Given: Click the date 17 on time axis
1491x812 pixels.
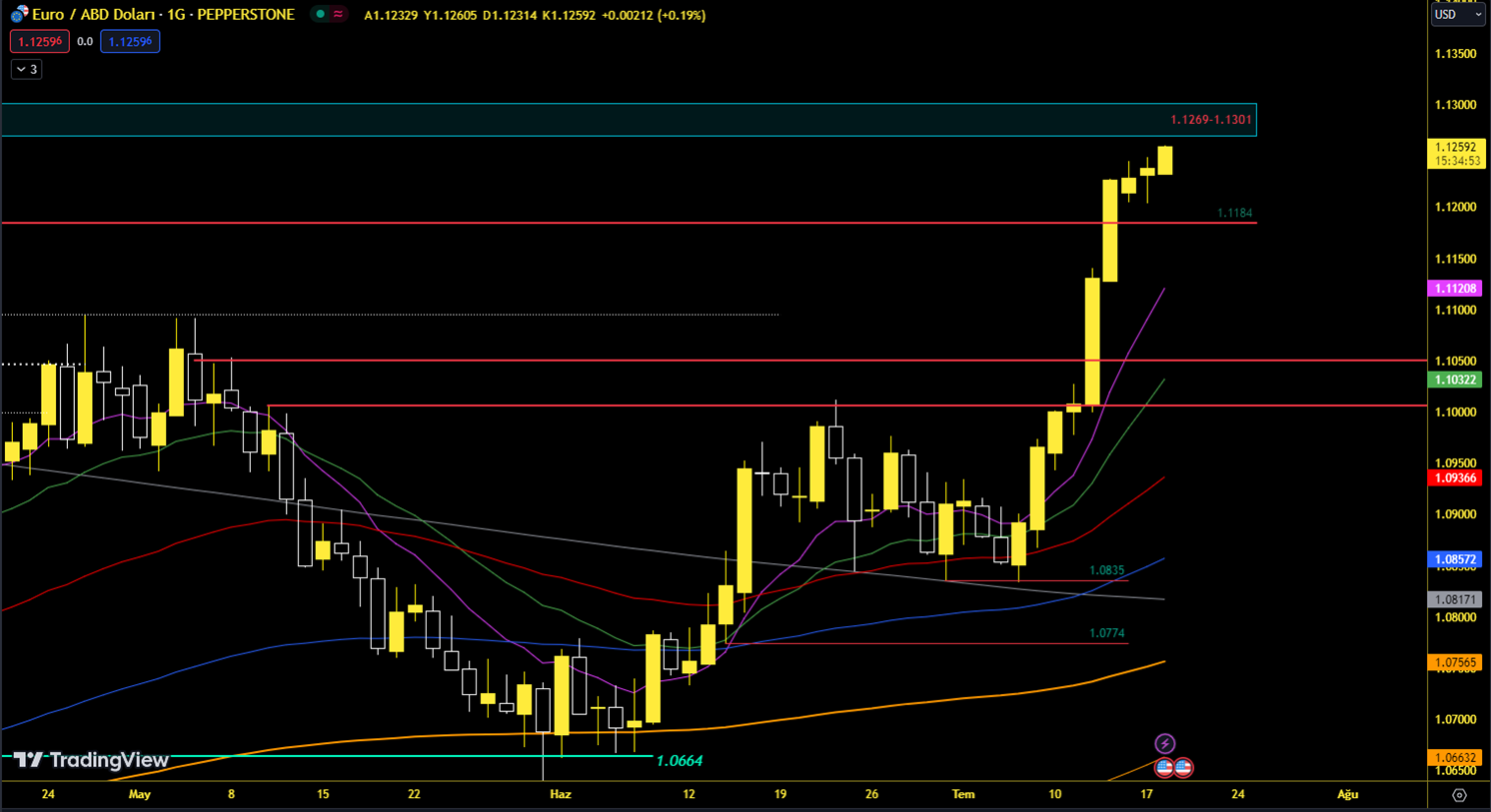Looking at the screenshot, I should [1146, 795].
